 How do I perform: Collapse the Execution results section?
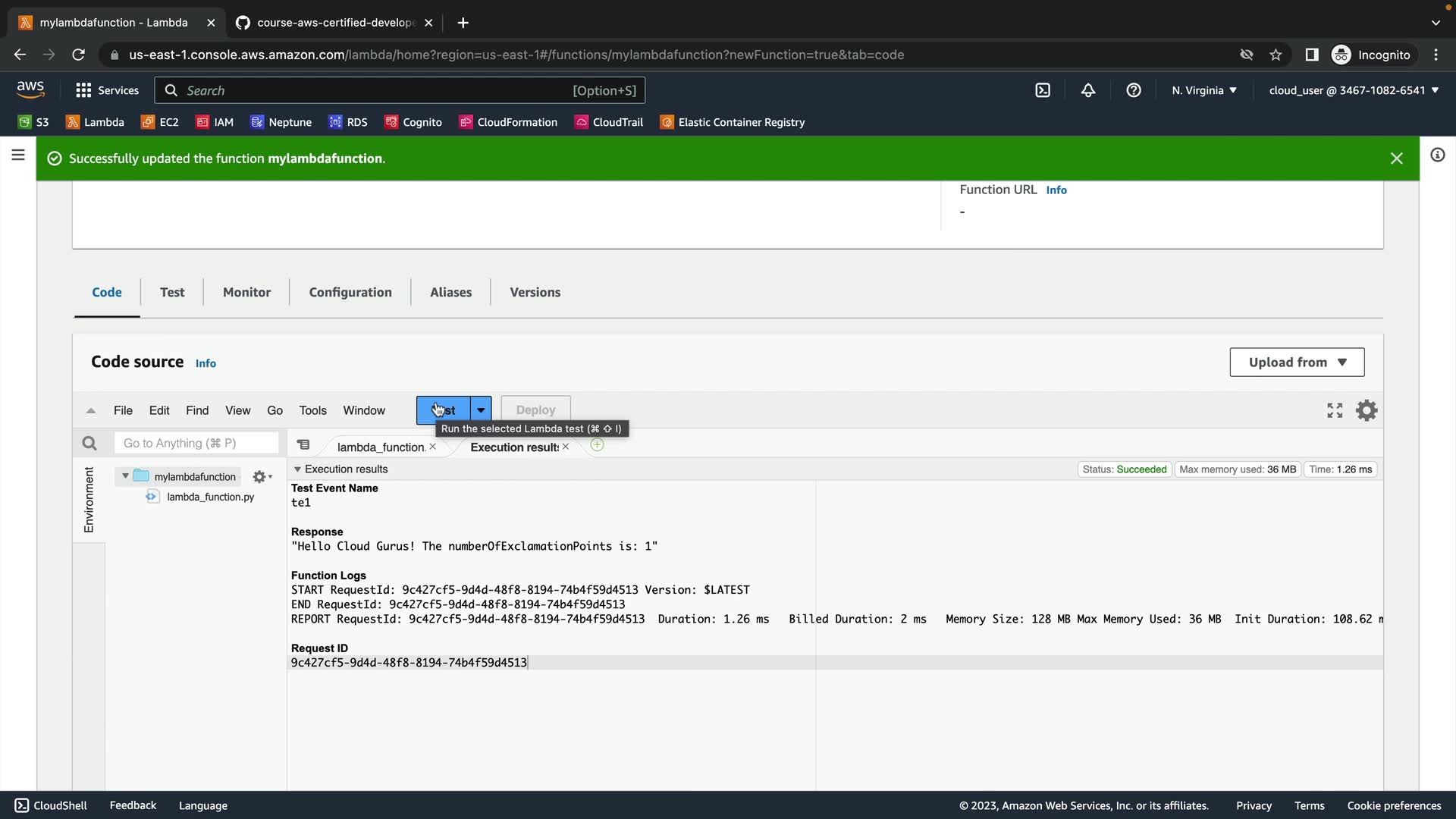(297, 469)
